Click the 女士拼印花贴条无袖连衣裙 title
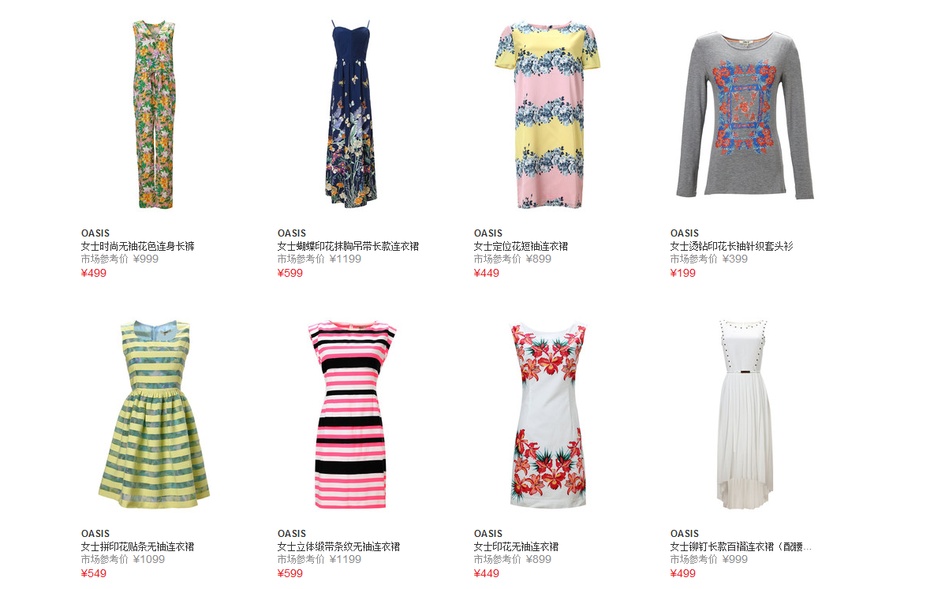930x589 pixels. (138, 546)
